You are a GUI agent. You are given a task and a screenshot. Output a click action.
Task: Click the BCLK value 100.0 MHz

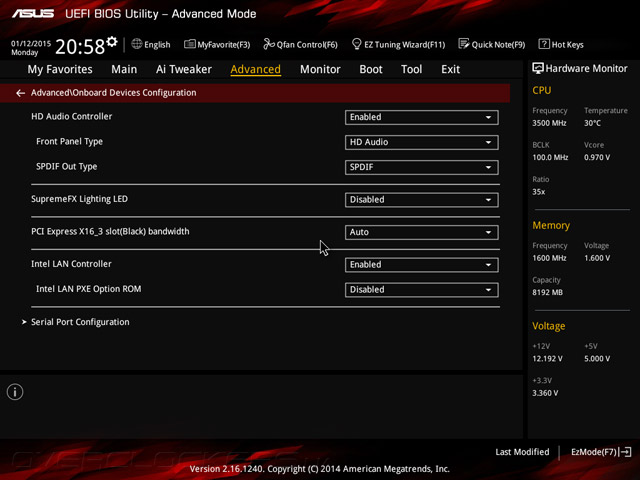(x=550, y=157)
